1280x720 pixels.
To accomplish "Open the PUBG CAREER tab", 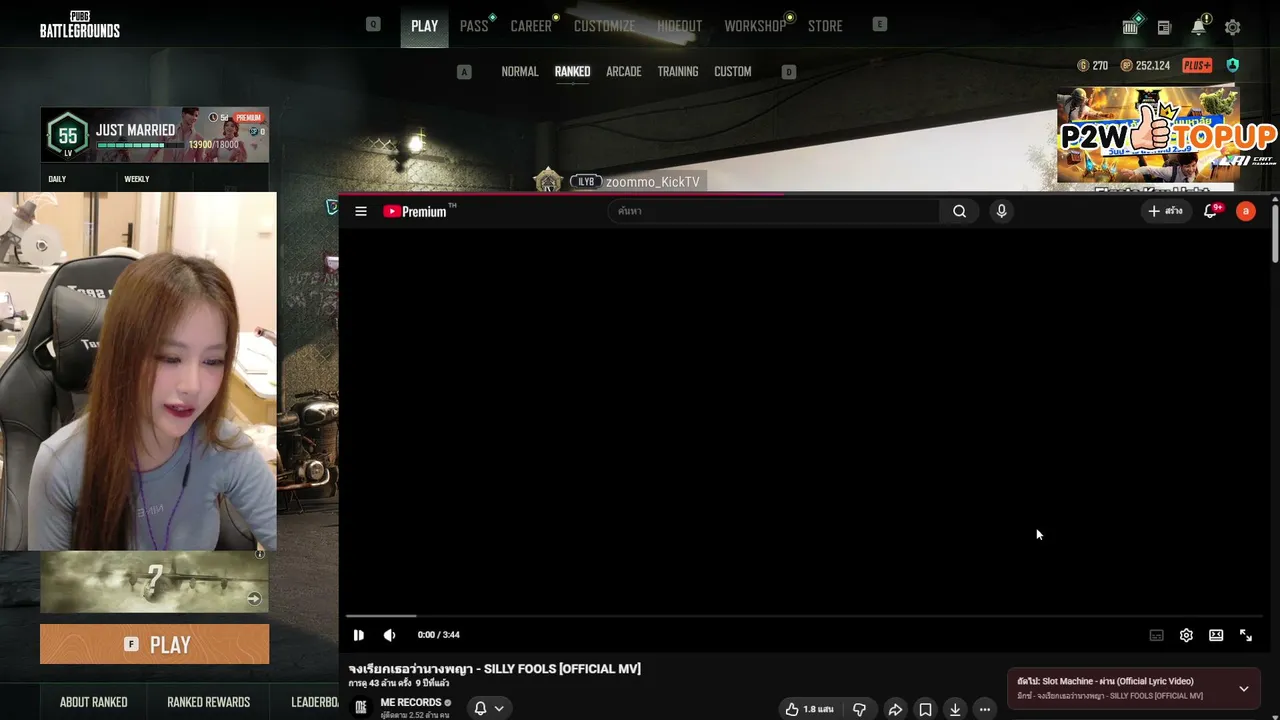I will pos(531,26).
